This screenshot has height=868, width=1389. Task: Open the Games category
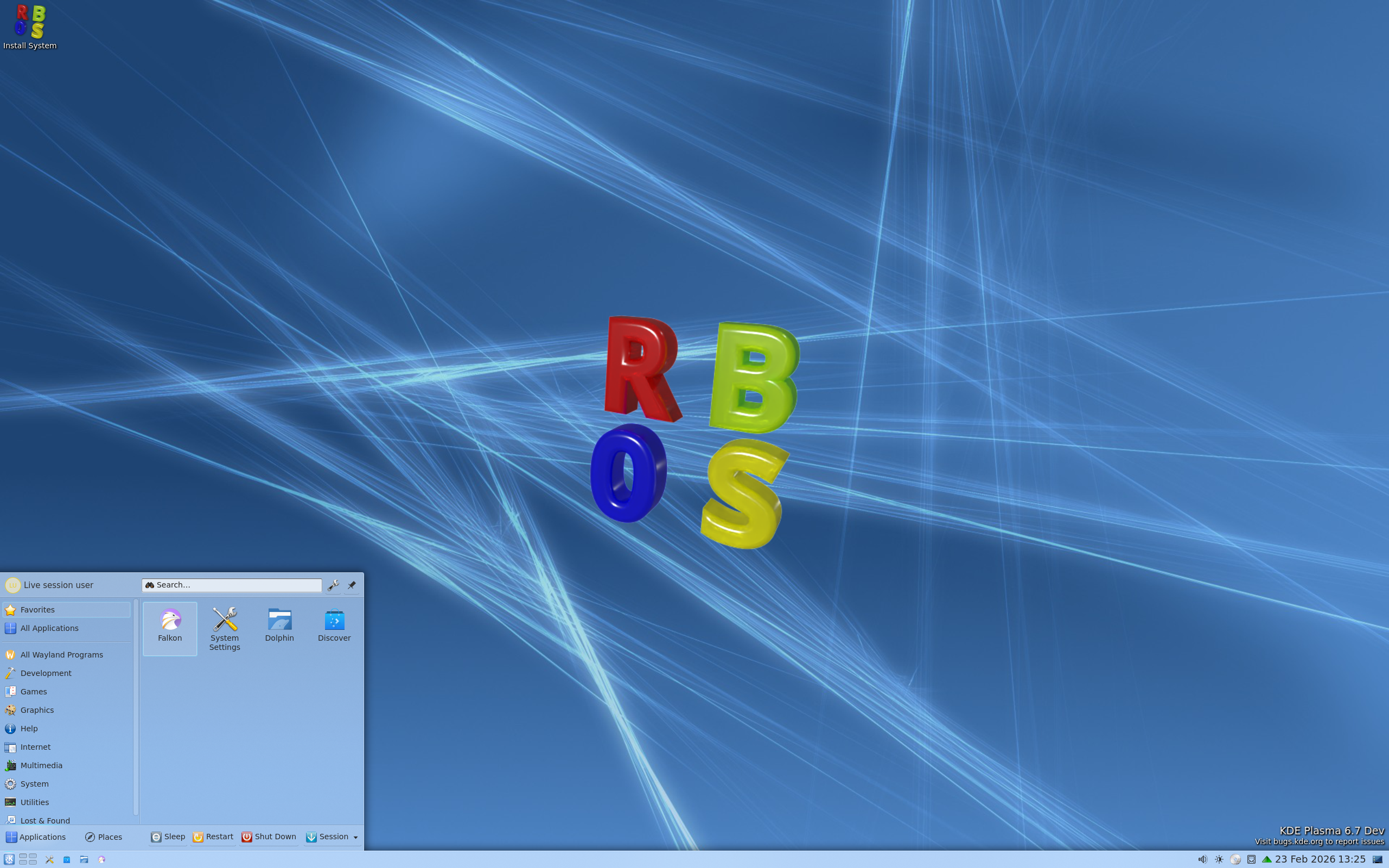[x=67, y=692]
